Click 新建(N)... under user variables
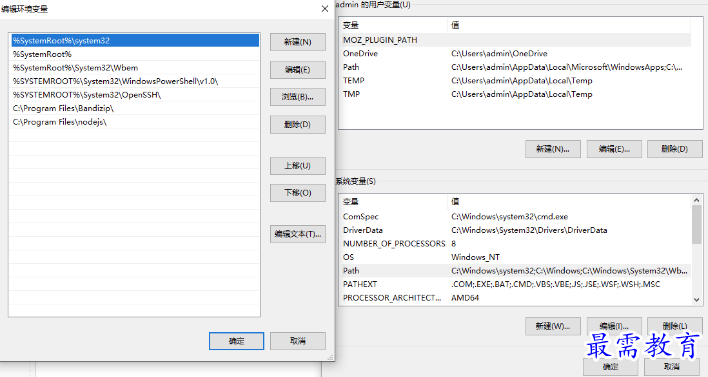The height and width of the screenshot is (377, 708). click(553, 149)
